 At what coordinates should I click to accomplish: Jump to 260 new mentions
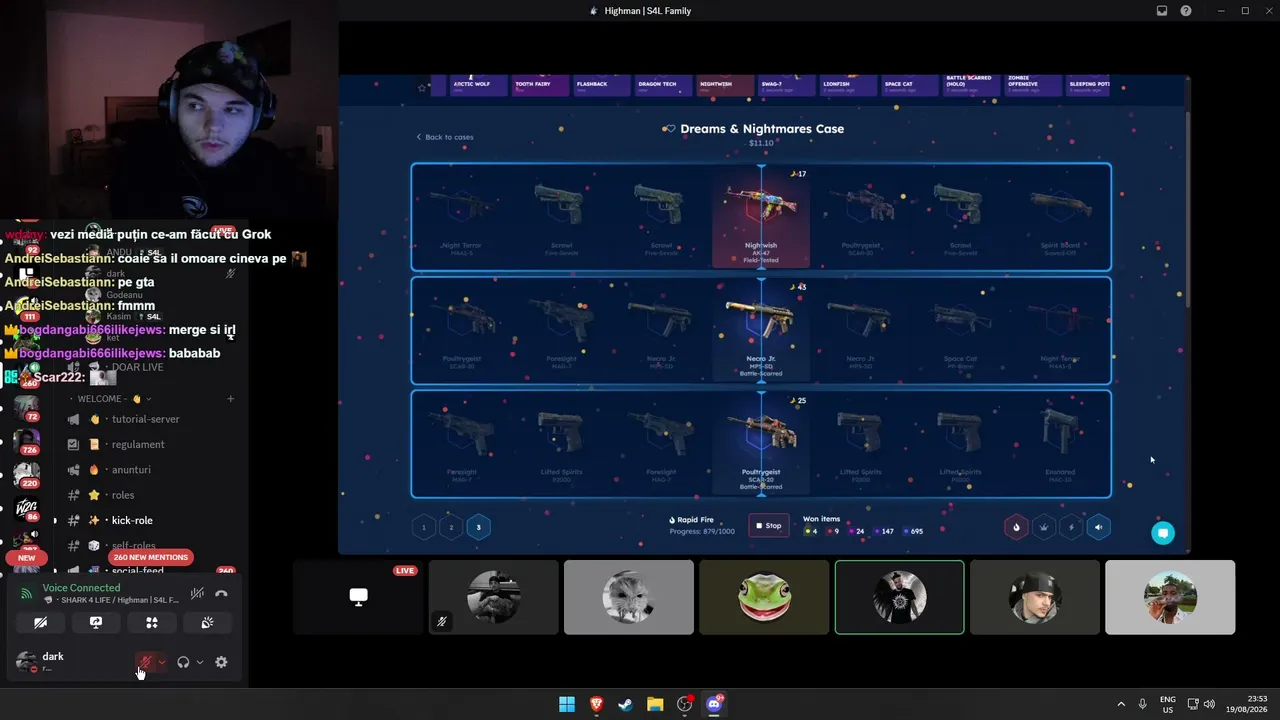click(151, 557)
